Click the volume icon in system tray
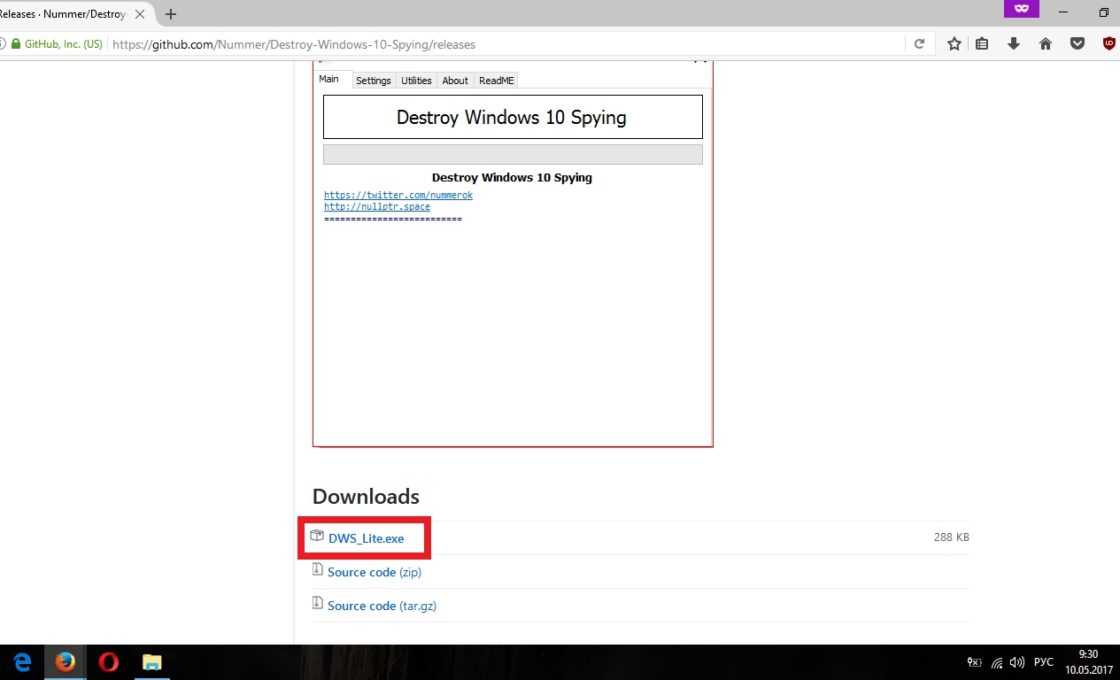Image resolution: width=1120 pixels, height=680 pixels. click(x=1017, y=662)
